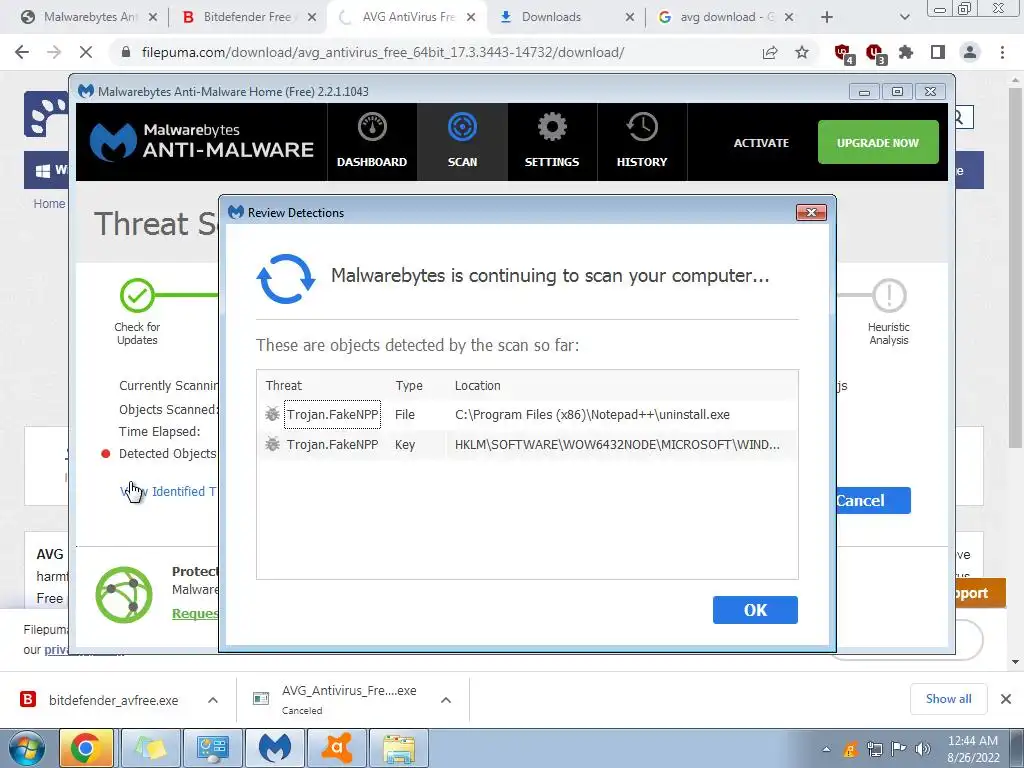The width and height of the screenshot is (1024, 768).
Task: Click the HKLM\SOFTWARE registry location cell
Action: (x=617, y=445)
